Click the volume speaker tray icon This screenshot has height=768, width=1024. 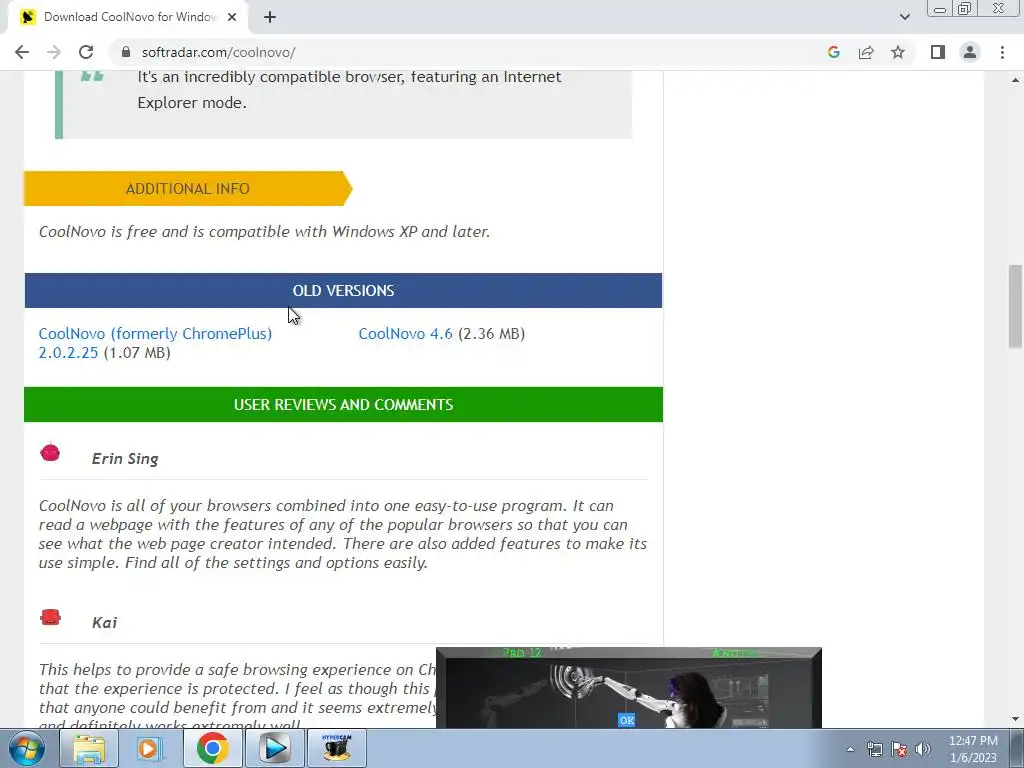point(923,749)
